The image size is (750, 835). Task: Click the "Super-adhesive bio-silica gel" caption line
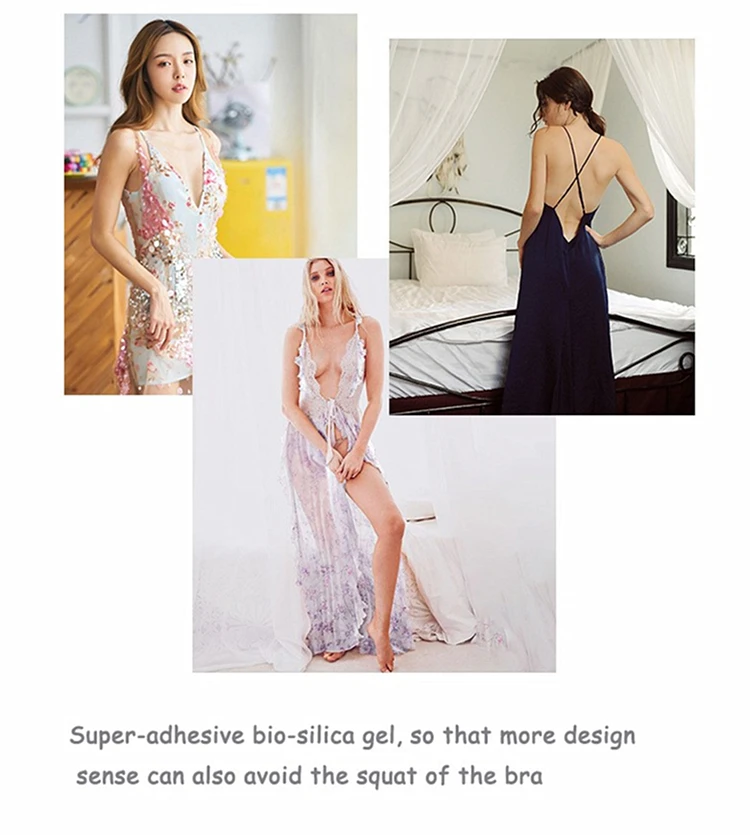pyautogui.click(x=352, y=736)
